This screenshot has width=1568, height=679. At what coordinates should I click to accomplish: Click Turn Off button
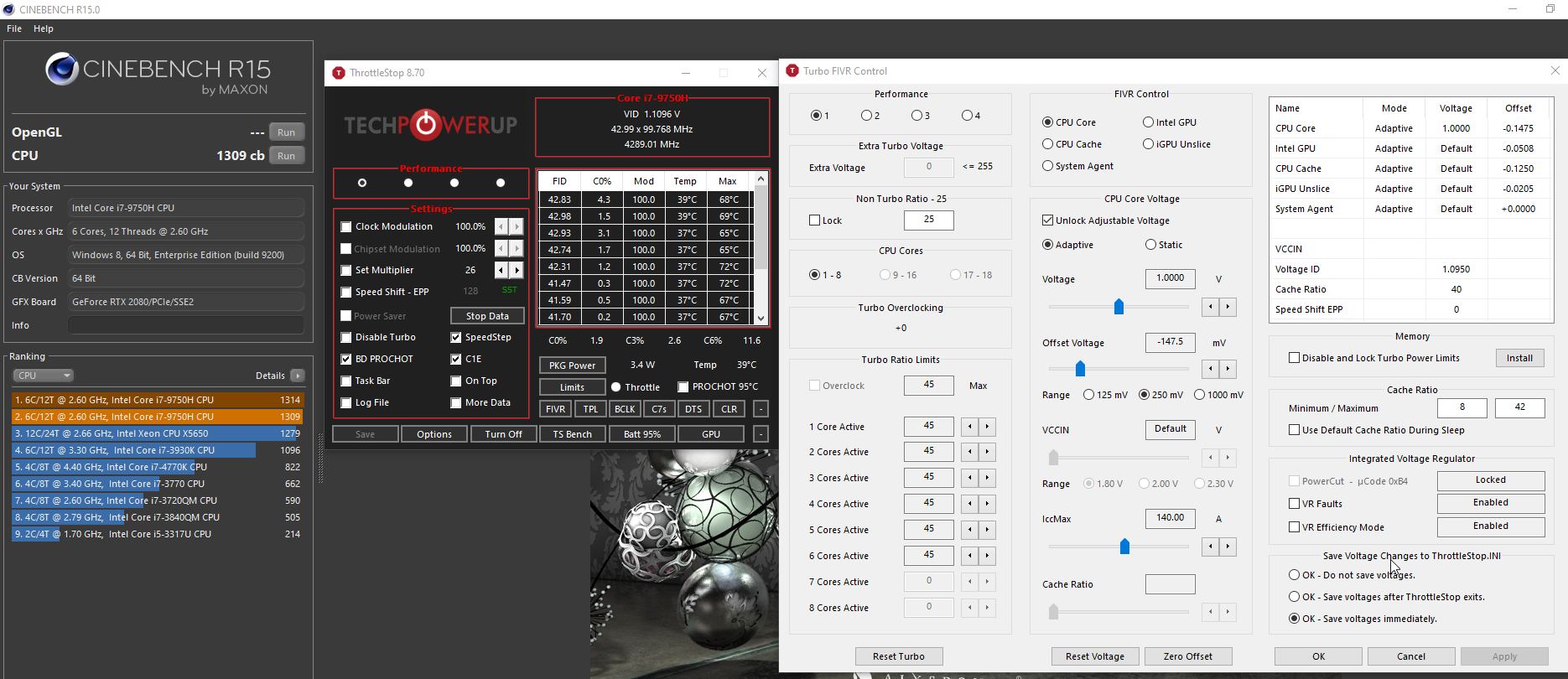click(503, 434)
